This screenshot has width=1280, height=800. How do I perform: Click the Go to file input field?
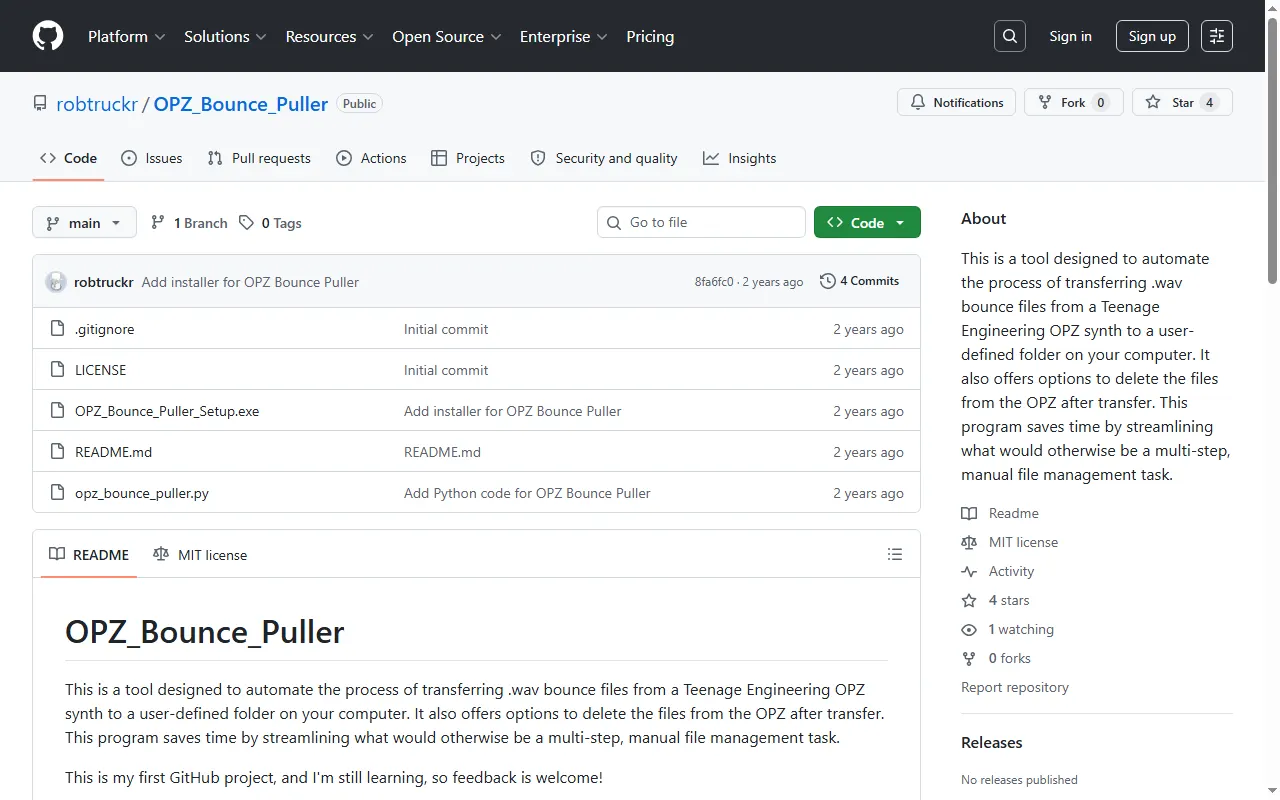pyautogui.click(x=701, y=222)
